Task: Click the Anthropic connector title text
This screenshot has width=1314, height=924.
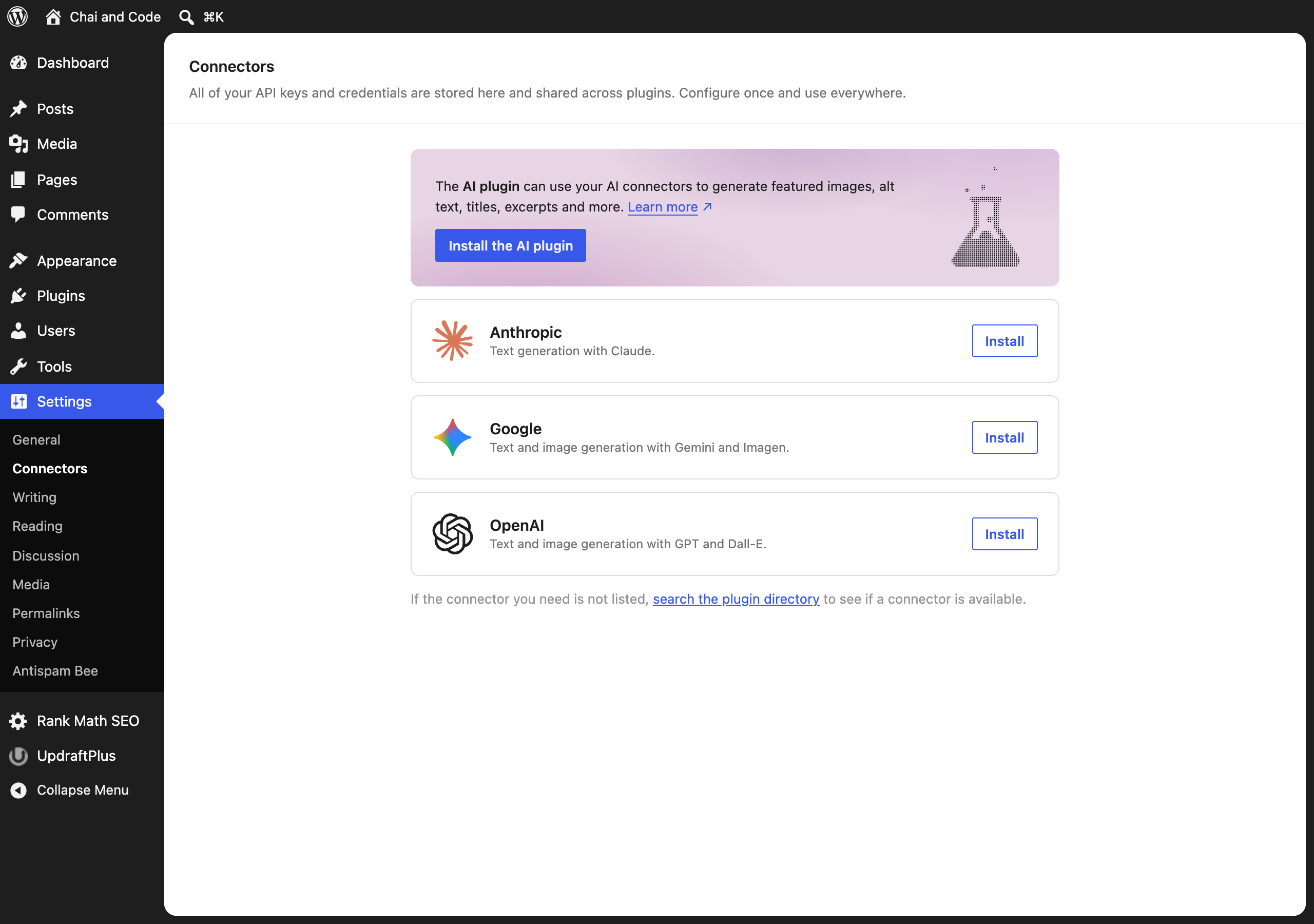Action: coord(526,332)
